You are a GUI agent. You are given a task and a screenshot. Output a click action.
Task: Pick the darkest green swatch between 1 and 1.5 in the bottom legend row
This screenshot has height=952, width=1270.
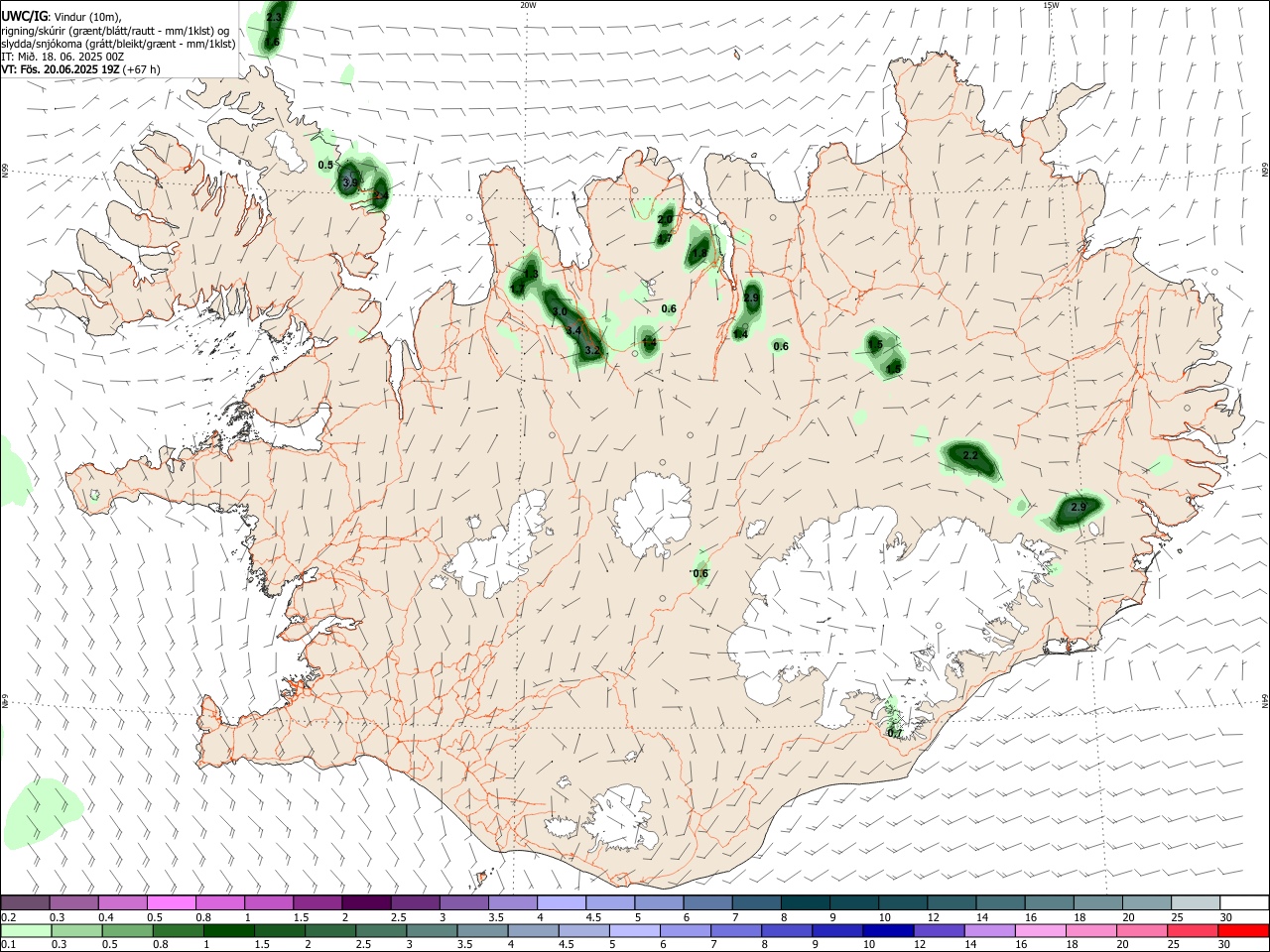[229, 930]
